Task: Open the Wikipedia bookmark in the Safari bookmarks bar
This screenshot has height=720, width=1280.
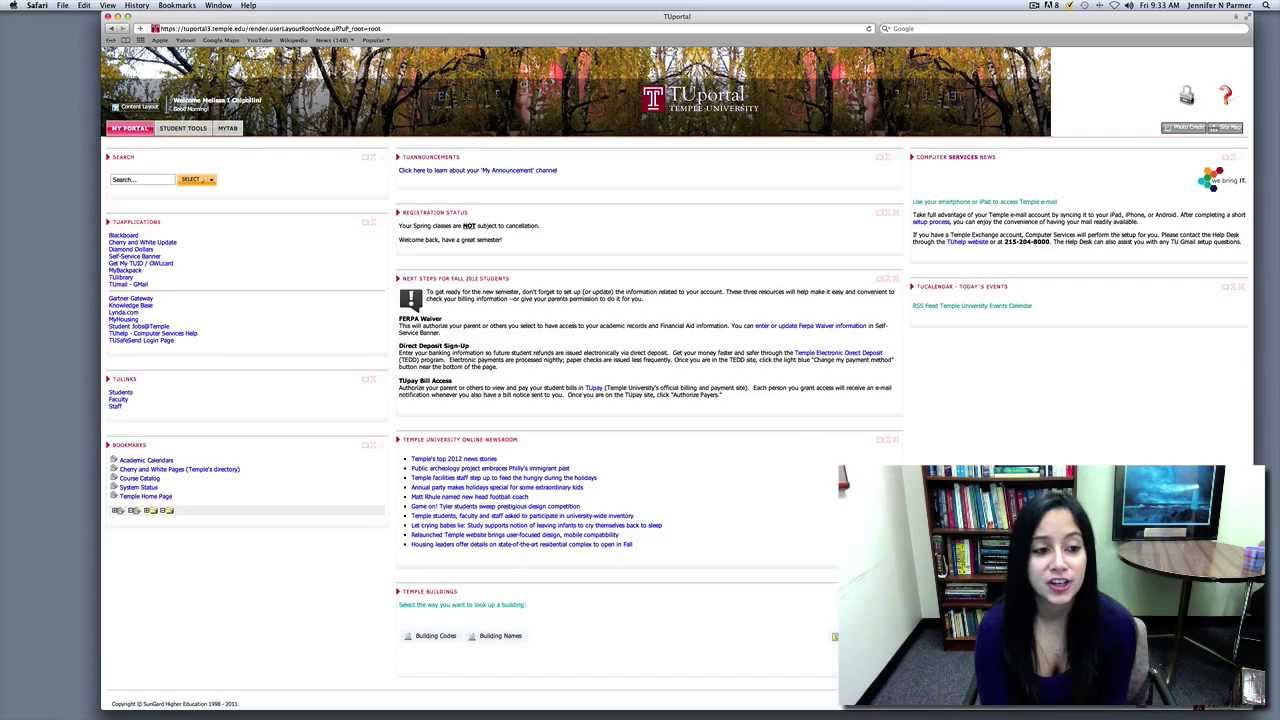Action: click(293, 40)
